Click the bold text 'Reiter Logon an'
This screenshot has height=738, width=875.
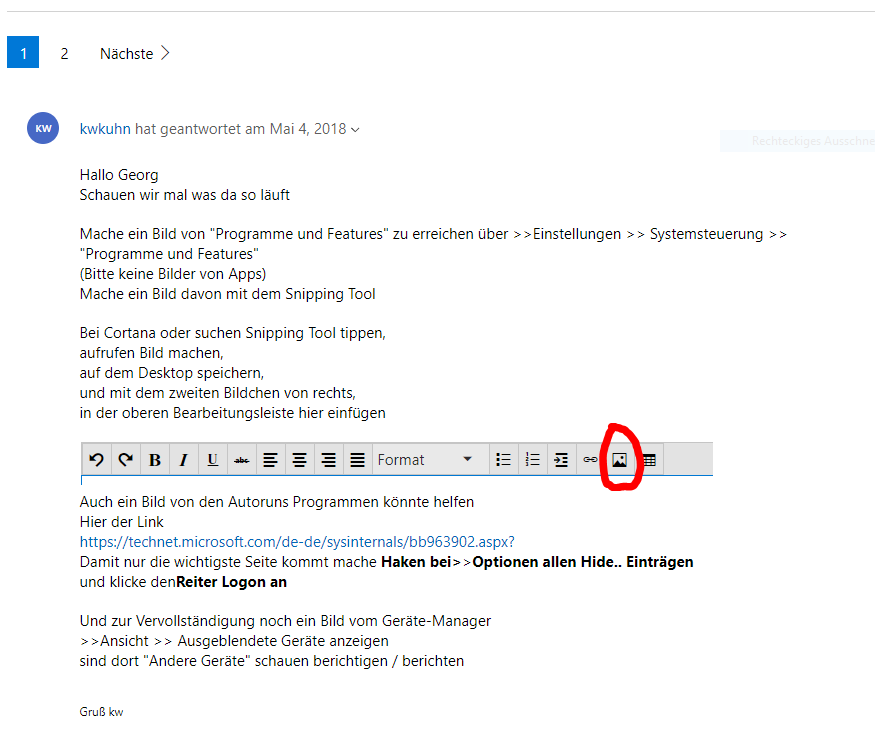[x=231, y=582]
